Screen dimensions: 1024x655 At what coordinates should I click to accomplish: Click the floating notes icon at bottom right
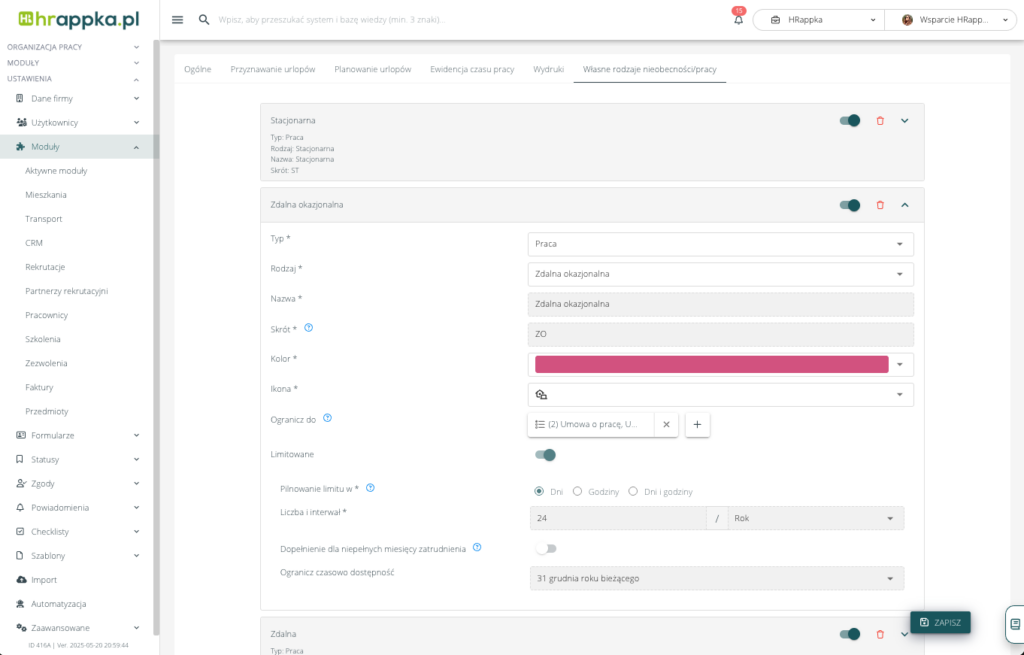(1014, 623)
